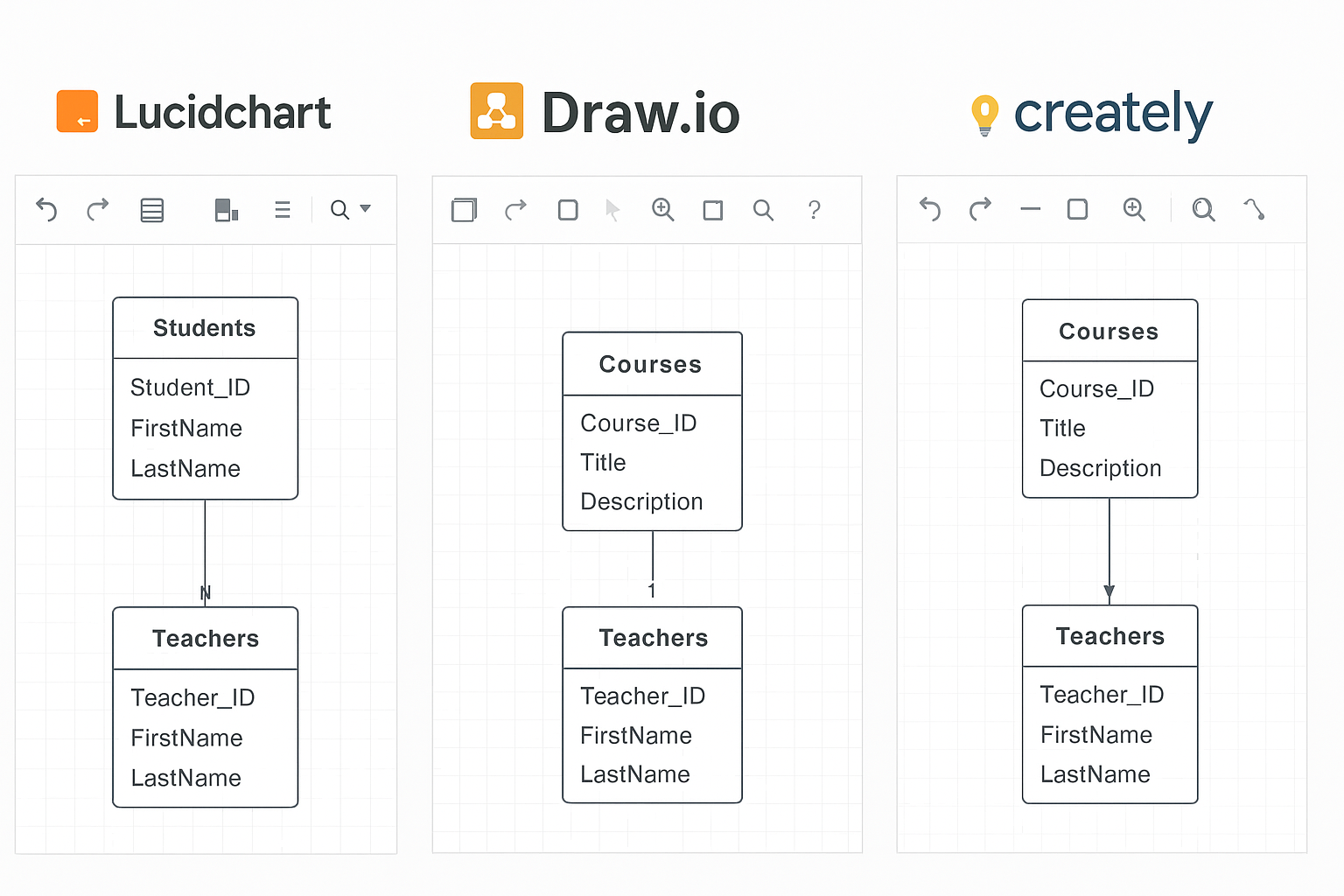Select the rectangle shape tool in Creately
The width and height of the screenshot is (1344, 896).
pos(1078,209)
